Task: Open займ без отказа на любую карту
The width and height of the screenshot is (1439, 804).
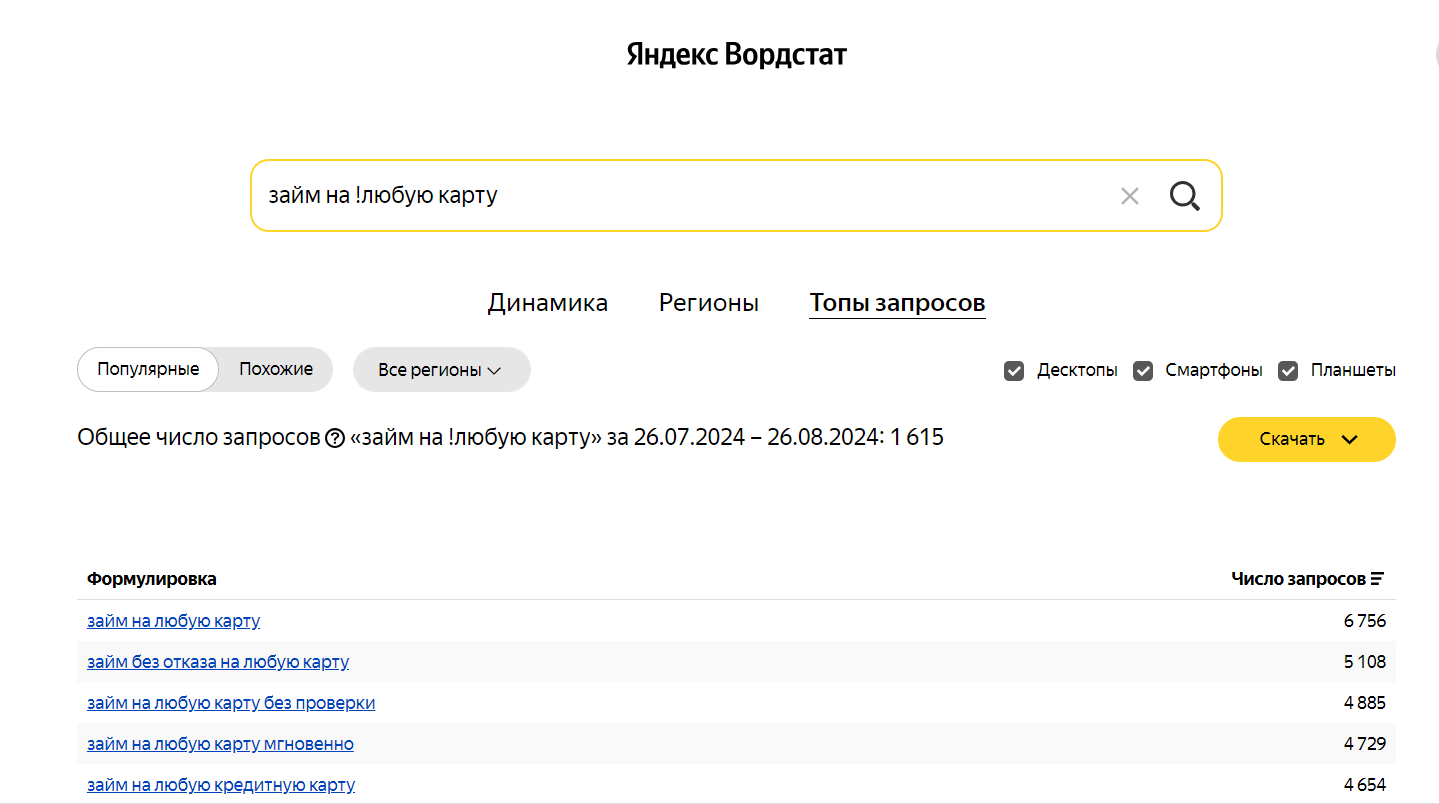Action: pyautogui.click(x=218, y=662)
